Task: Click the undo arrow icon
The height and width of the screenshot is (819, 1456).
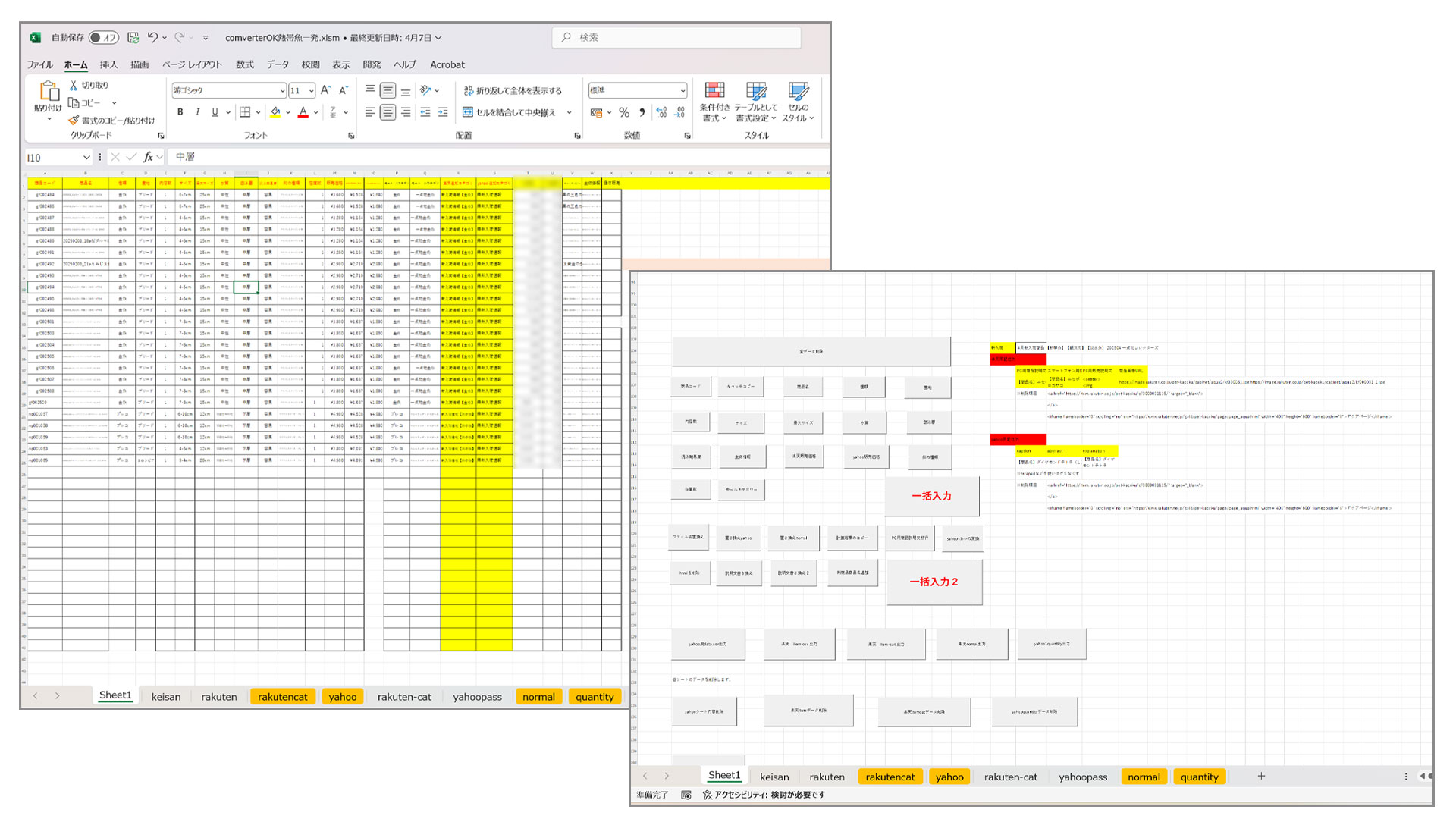Action: 153,37
